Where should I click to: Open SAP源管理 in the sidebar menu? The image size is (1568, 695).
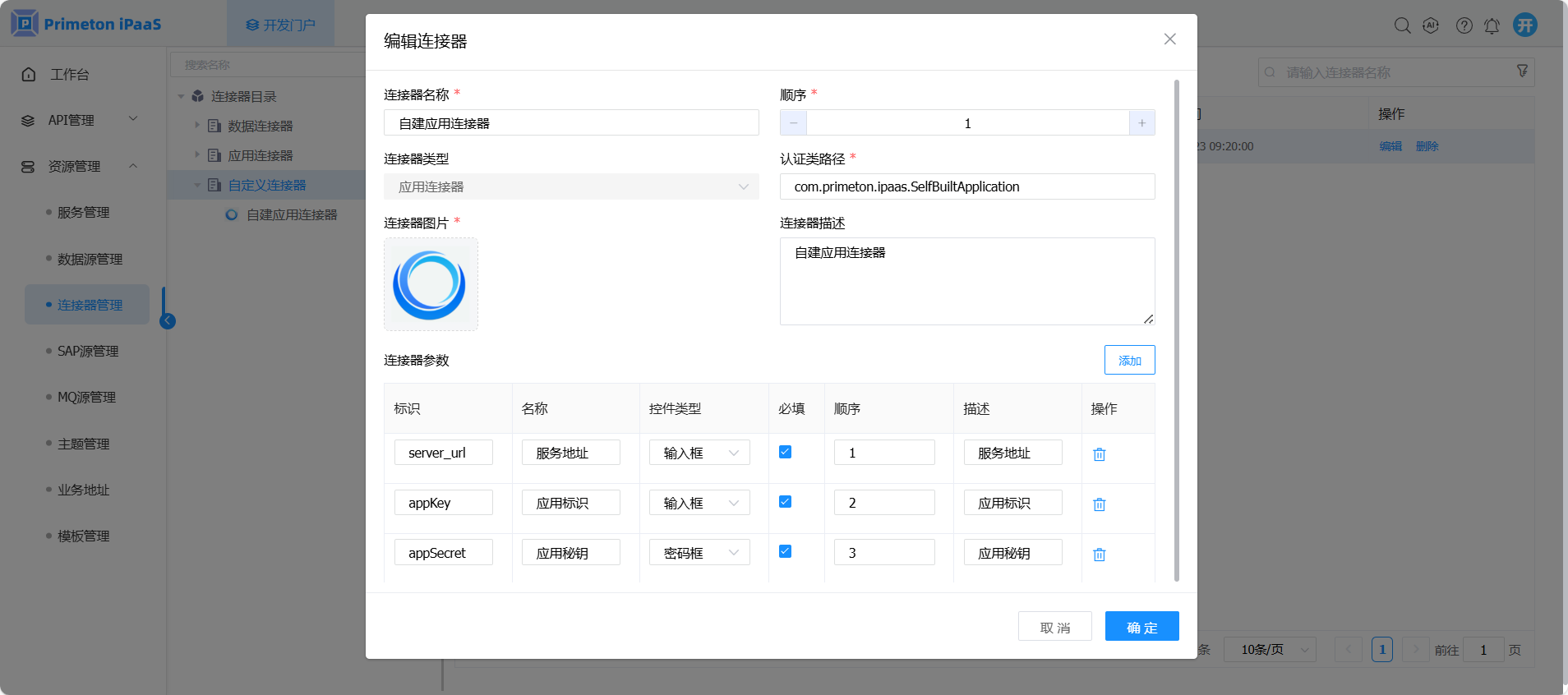pyautogui.click(x=88, y=351)
